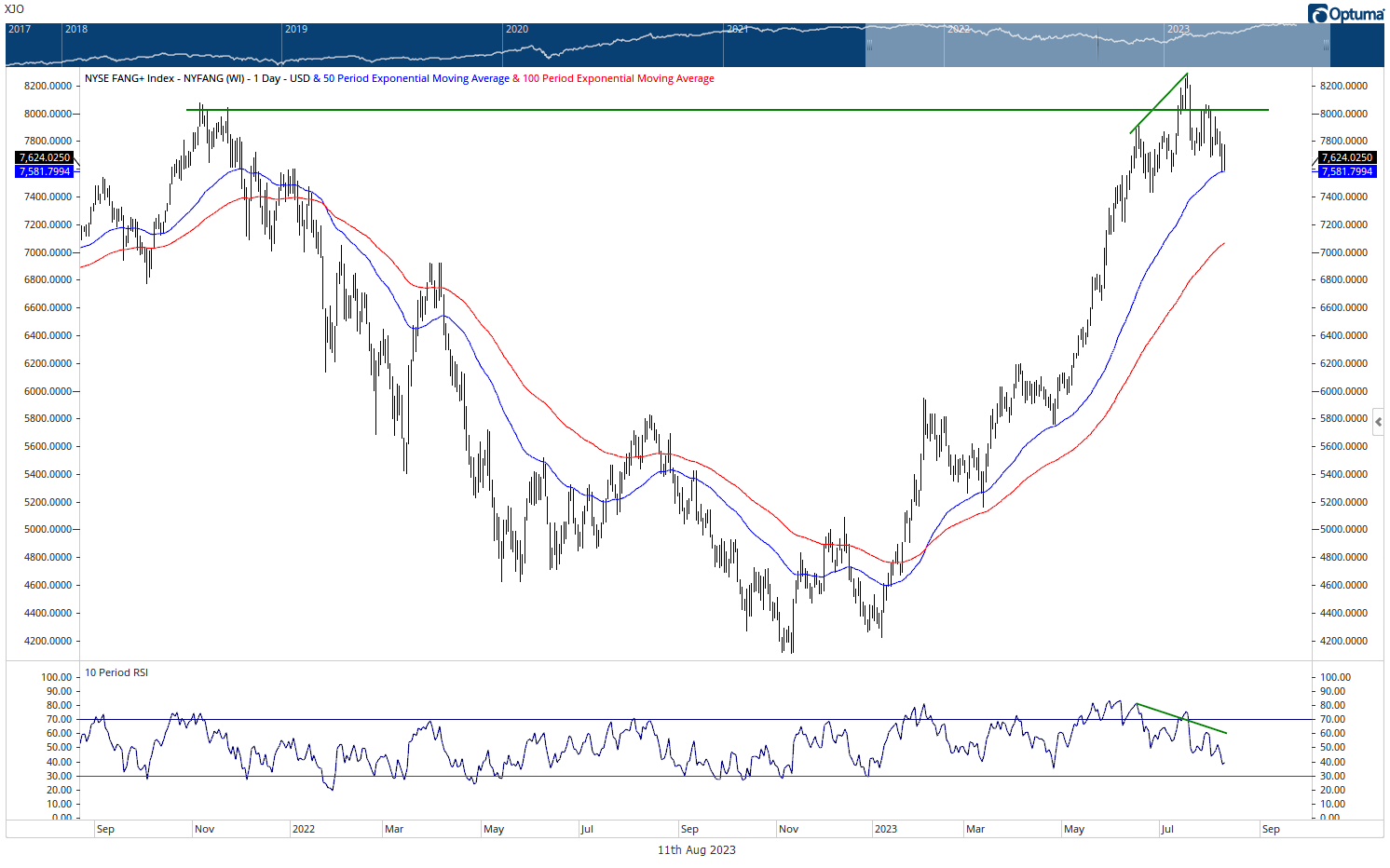Click the Optuma logo icon
The image size is (1390, 868).
pyautogui.click(x=1317, y=14)
